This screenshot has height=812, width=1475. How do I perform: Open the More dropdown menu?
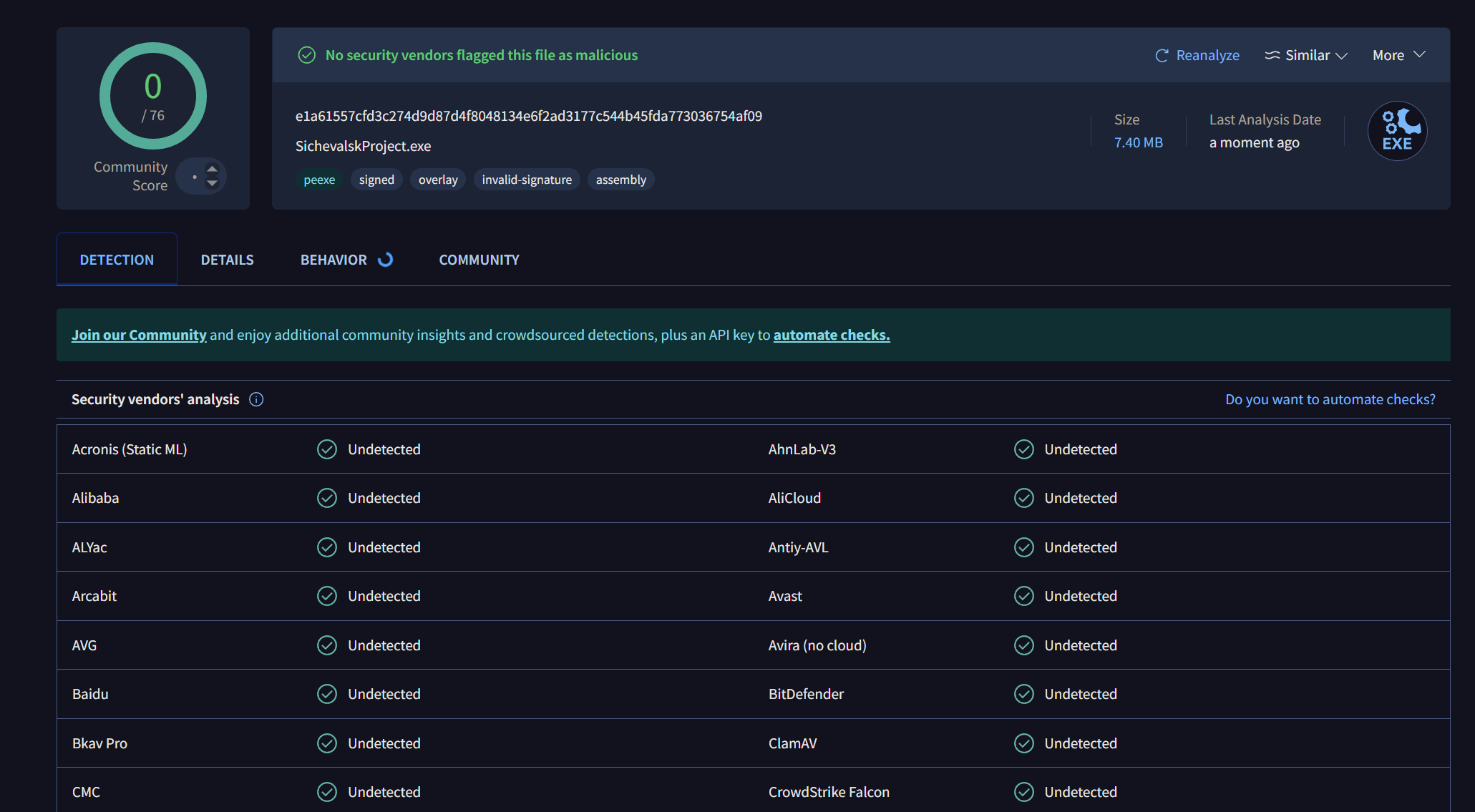(1398, 55)
